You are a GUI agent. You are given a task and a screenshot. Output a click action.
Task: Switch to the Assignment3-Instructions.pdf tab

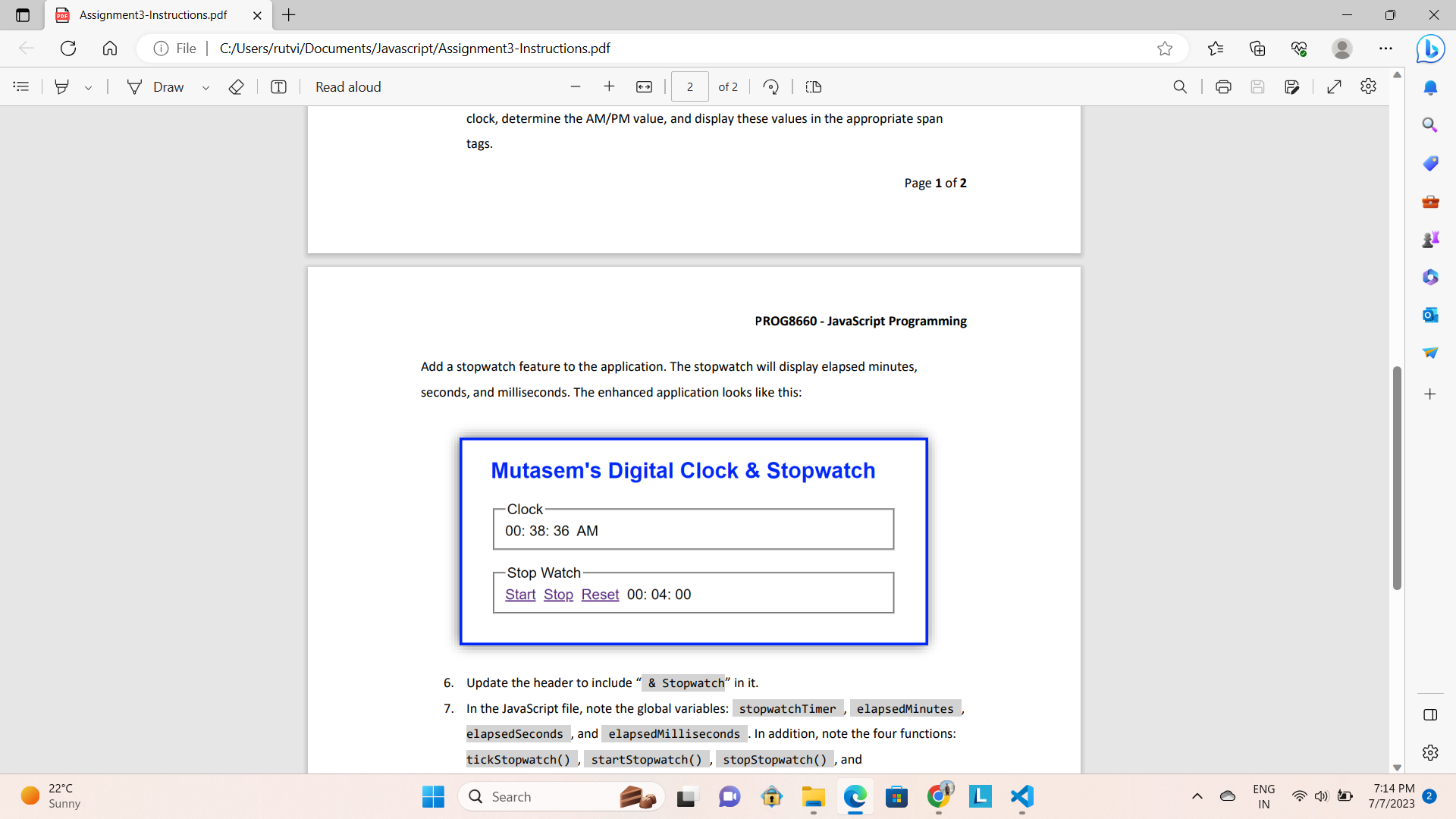point(152,15)
